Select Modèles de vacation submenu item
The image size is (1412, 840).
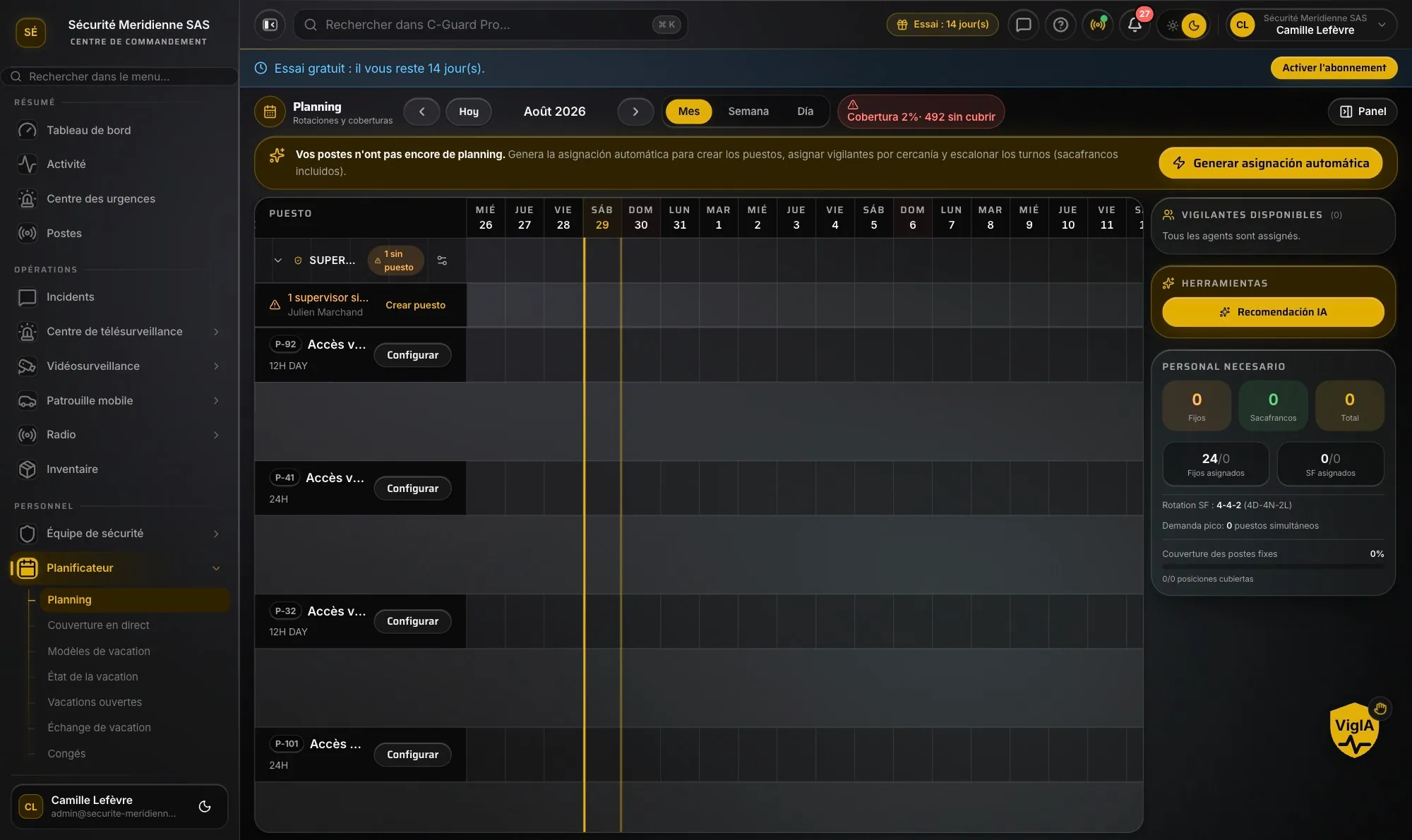click(99, 651)
